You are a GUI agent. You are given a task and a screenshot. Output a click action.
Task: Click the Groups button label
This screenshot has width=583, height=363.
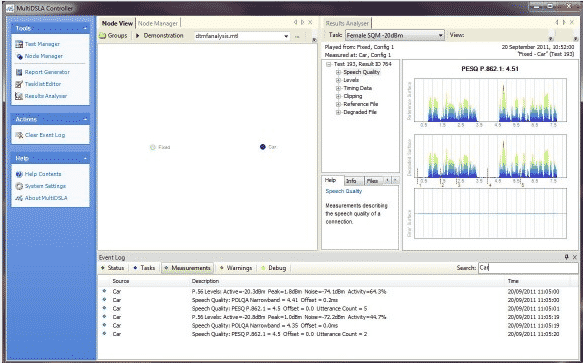pos(117,36)
